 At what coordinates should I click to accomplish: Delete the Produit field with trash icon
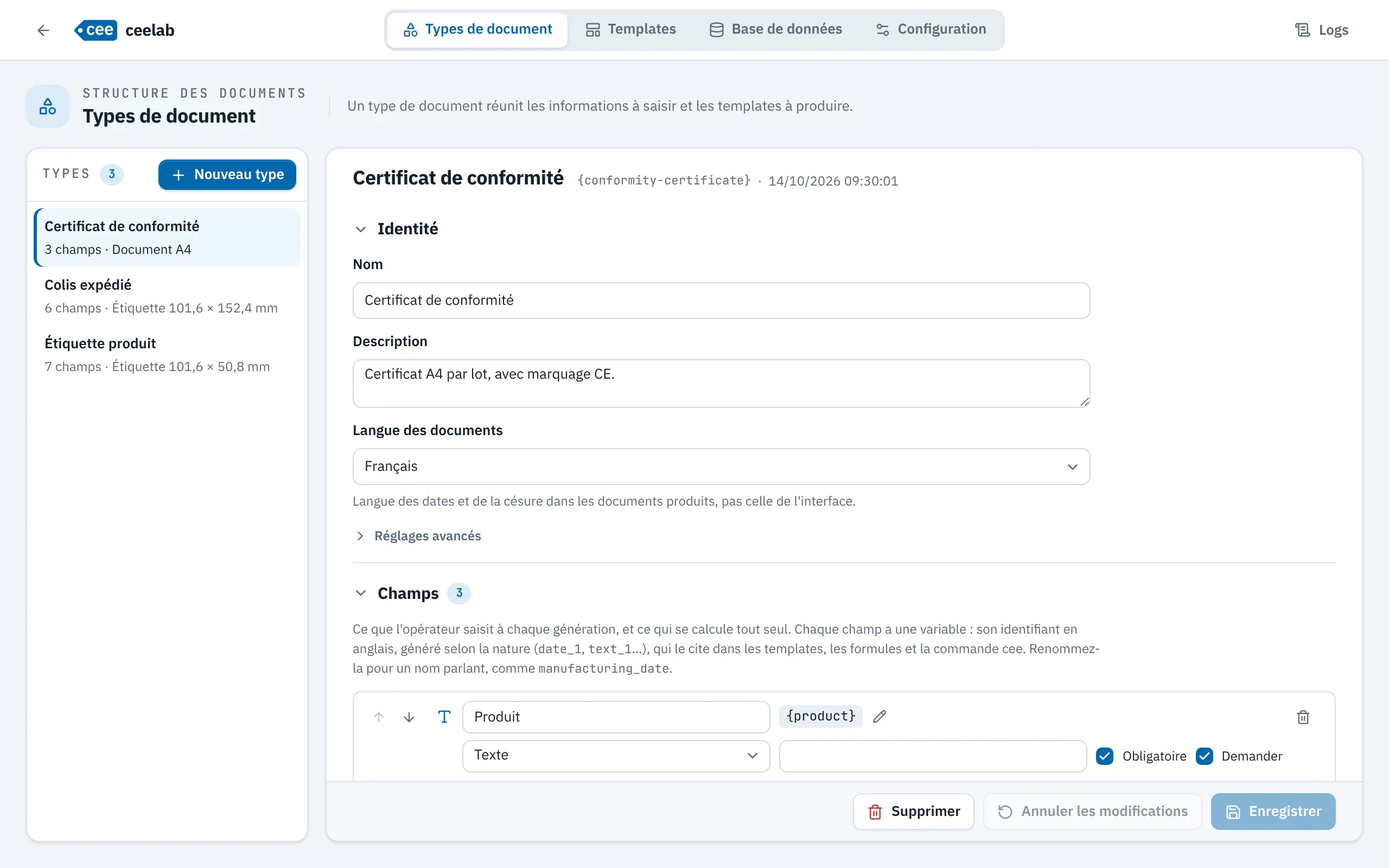point(1303,717)
